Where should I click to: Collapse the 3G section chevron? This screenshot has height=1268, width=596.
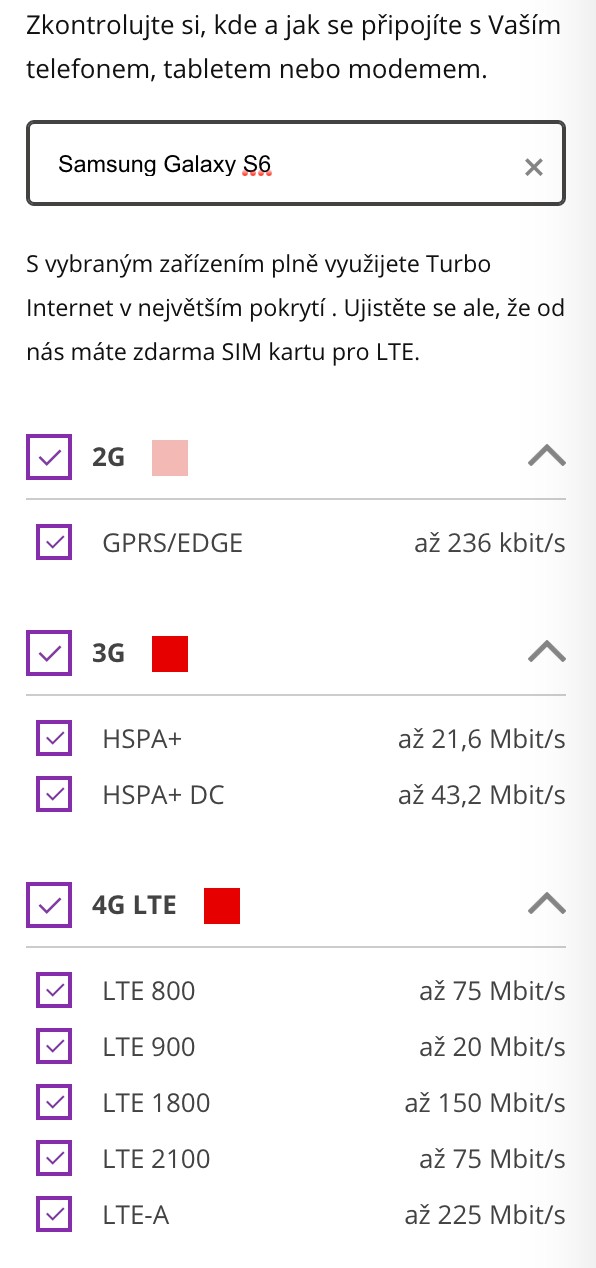pyautogui.click(x=546, y=653)
